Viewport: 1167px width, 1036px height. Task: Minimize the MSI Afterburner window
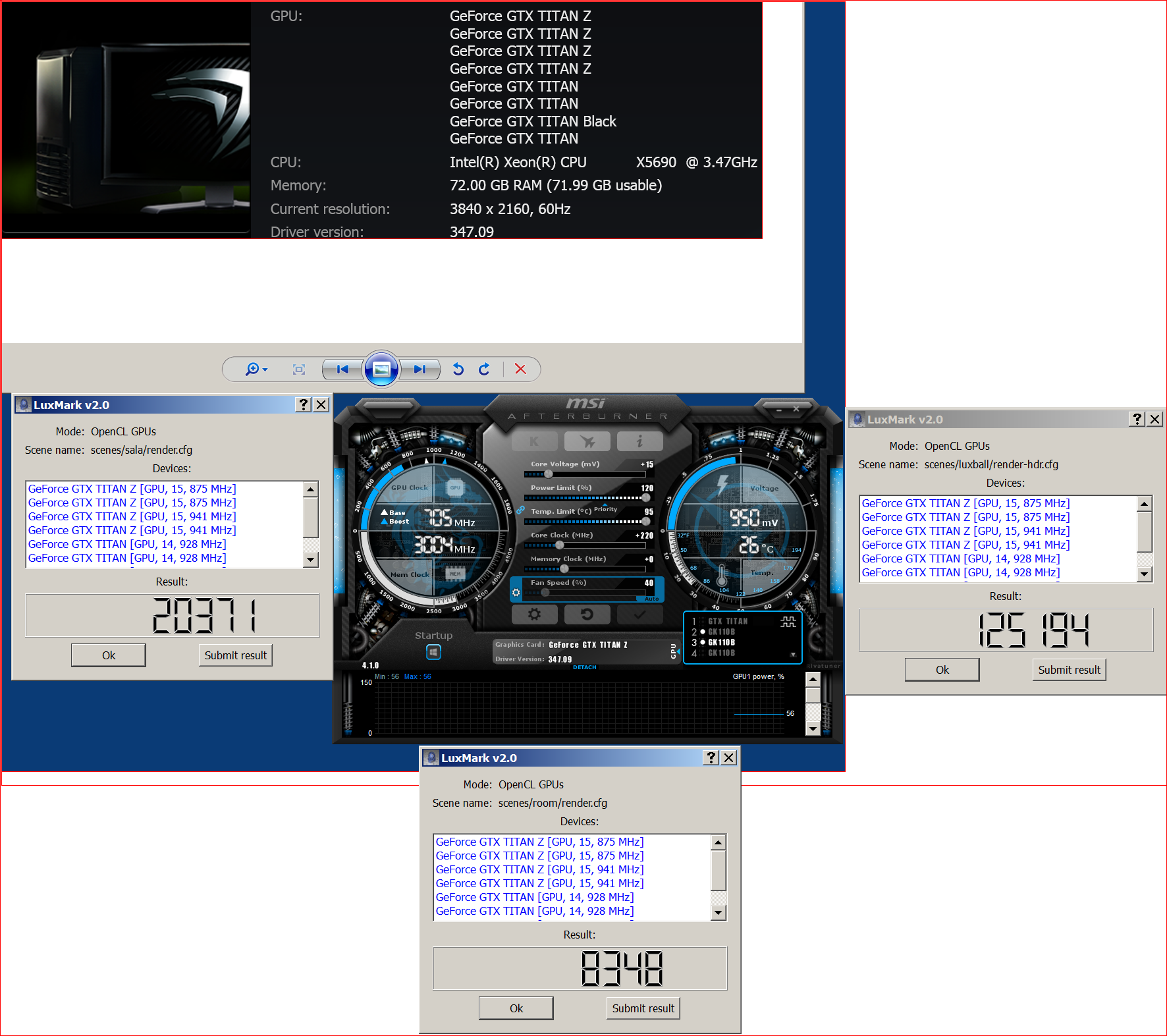pos(778,410)
